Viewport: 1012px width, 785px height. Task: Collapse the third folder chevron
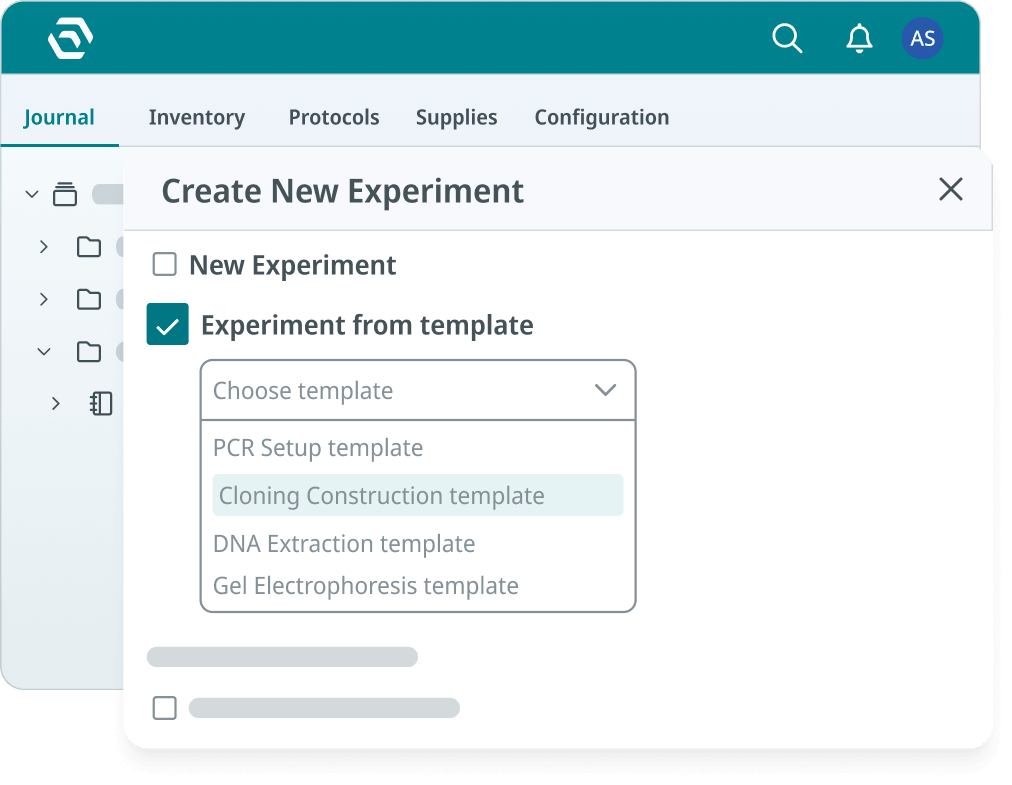[x=44, y=352]
